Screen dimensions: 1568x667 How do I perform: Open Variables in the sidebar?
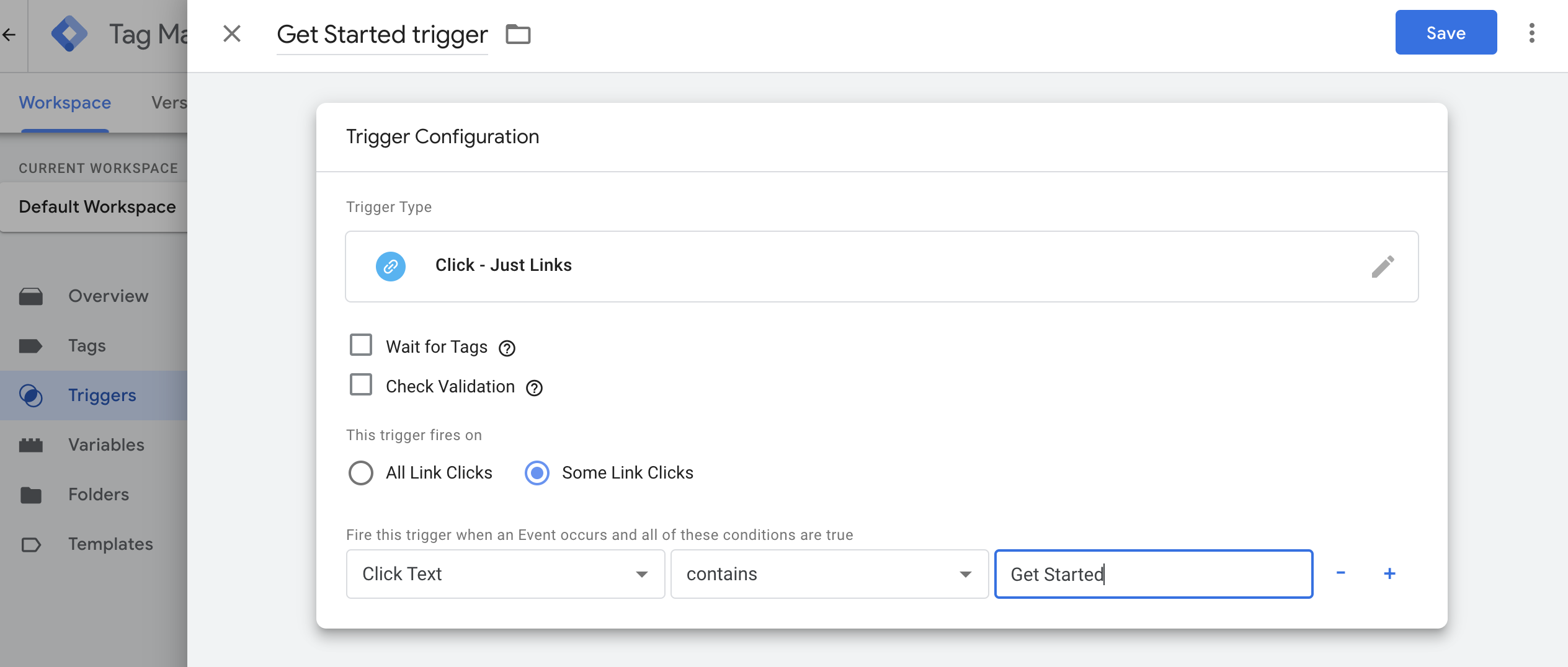pos(106,444)
